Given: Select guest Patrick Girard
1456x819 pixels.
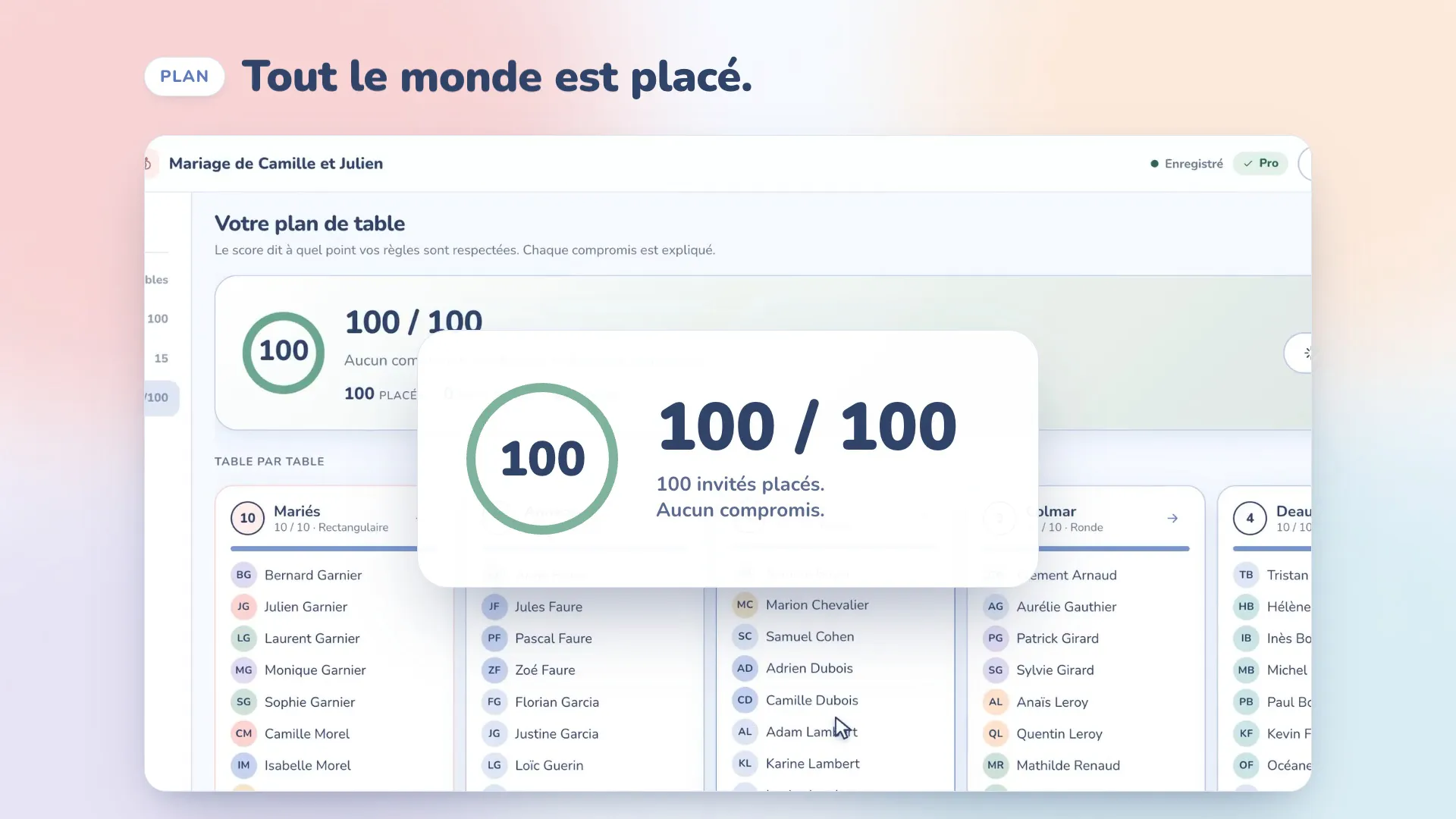Looking at the screenshot, I should [1057, 639].
